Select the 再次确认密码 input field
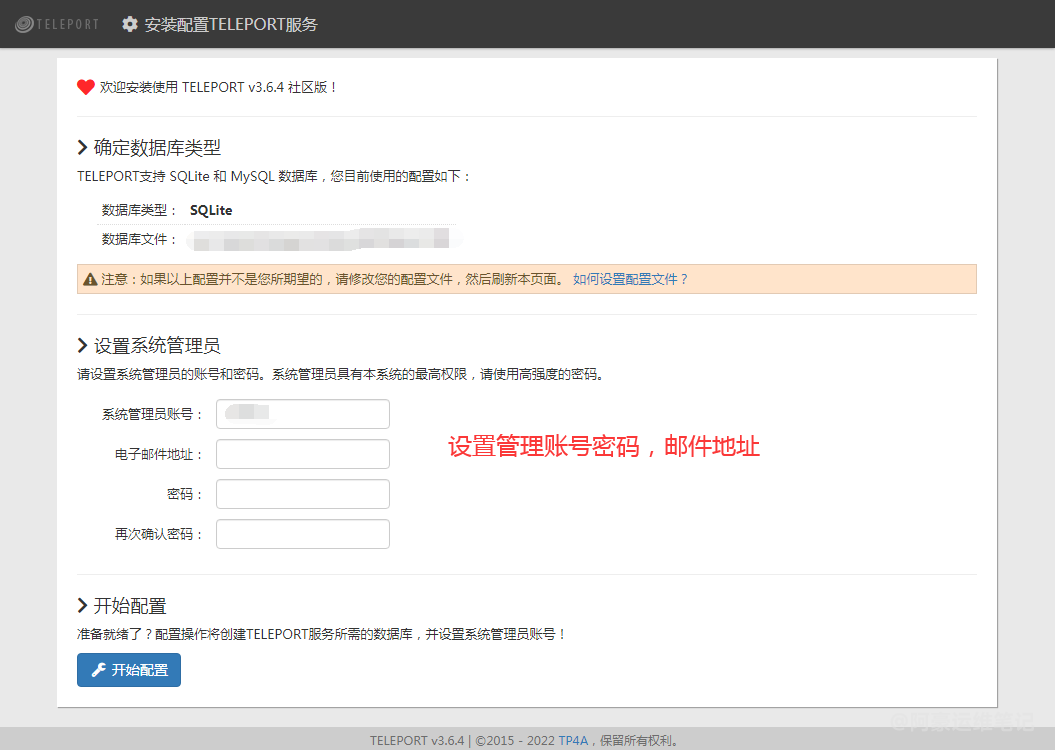The width and height of the screenshot is (1055, 750). tap(303, 534)
